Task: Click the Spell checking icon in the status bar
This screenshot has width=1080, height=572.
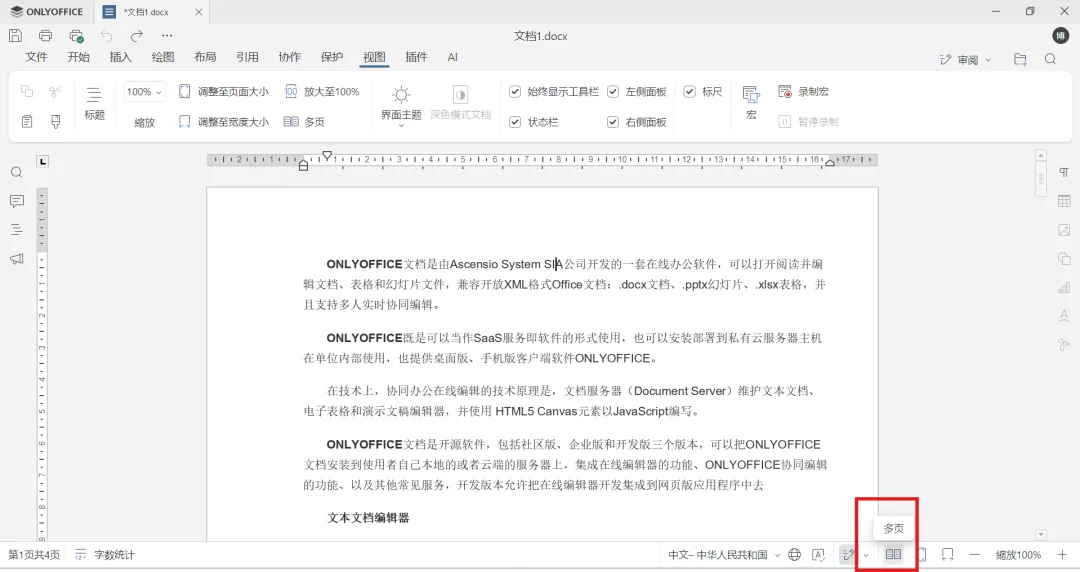Action: 818,555
